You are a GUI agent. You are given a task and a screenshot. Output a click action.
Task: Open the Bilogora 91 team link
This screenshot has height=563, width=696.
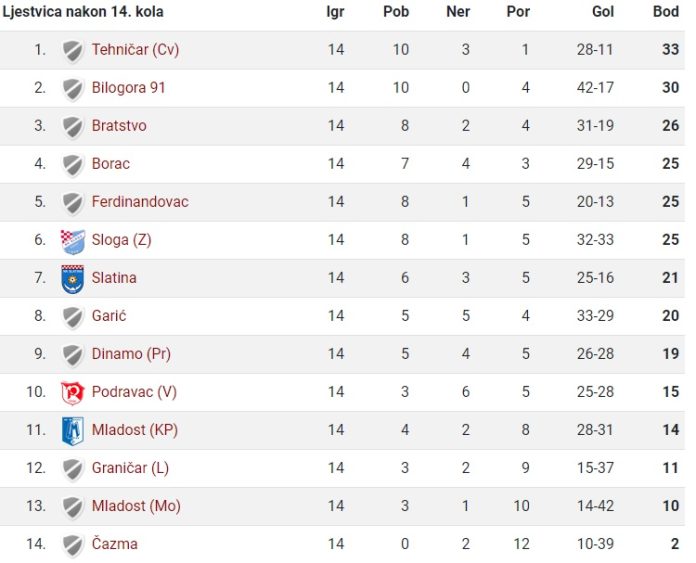pyautogui.click(x=128, y=87)
